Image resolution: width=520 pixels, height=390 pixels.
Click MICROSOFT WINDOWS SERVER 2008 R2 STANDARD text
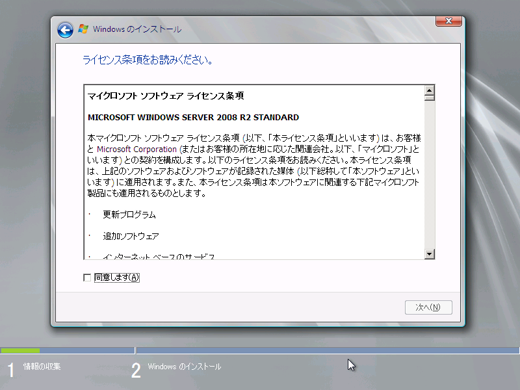point(193,117)
